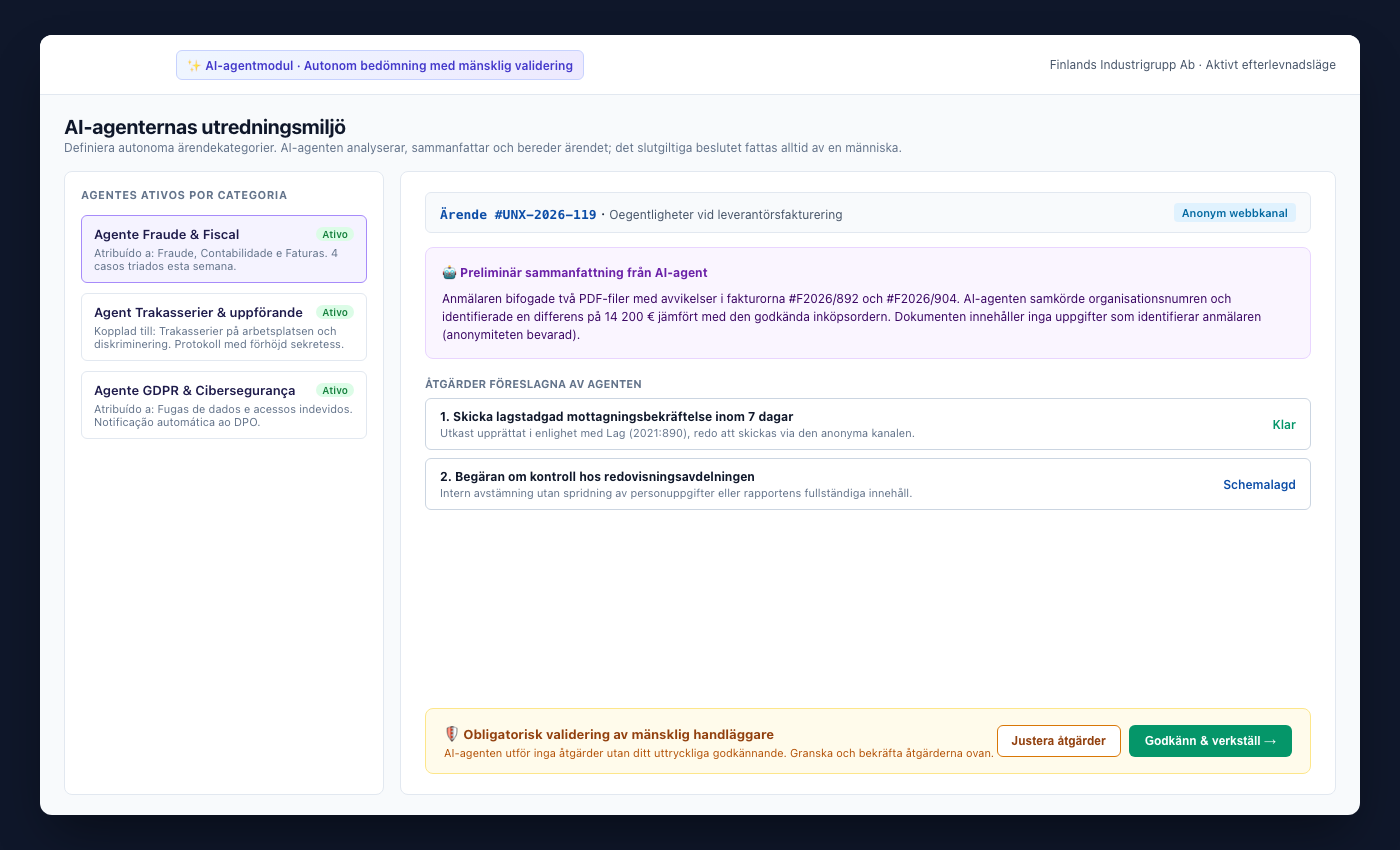Click the Oegentligheter vid leverantörsfakturering title

726,215
